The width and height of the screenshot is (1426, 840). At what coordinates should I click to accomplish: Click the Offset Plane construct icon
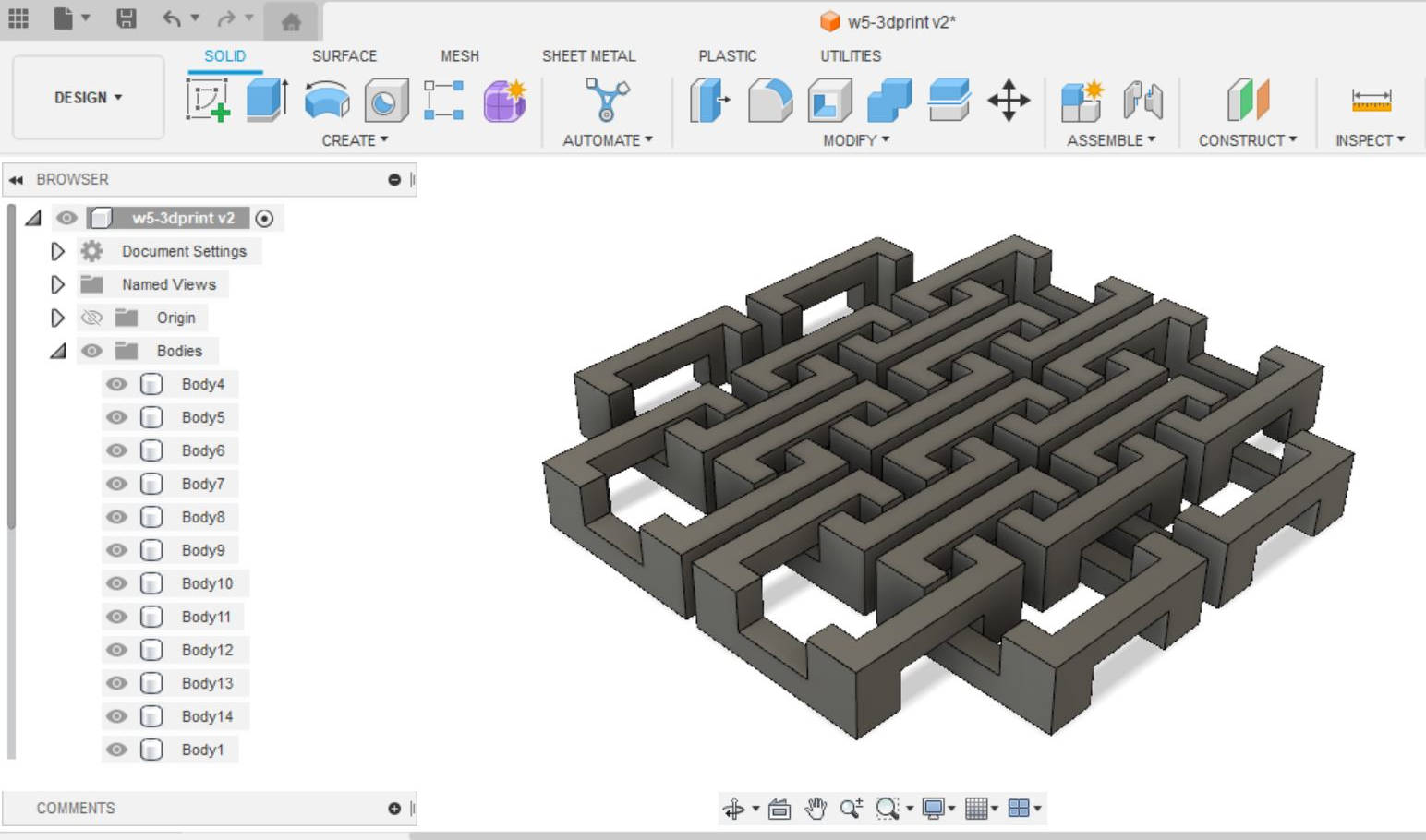point(1248,100)
